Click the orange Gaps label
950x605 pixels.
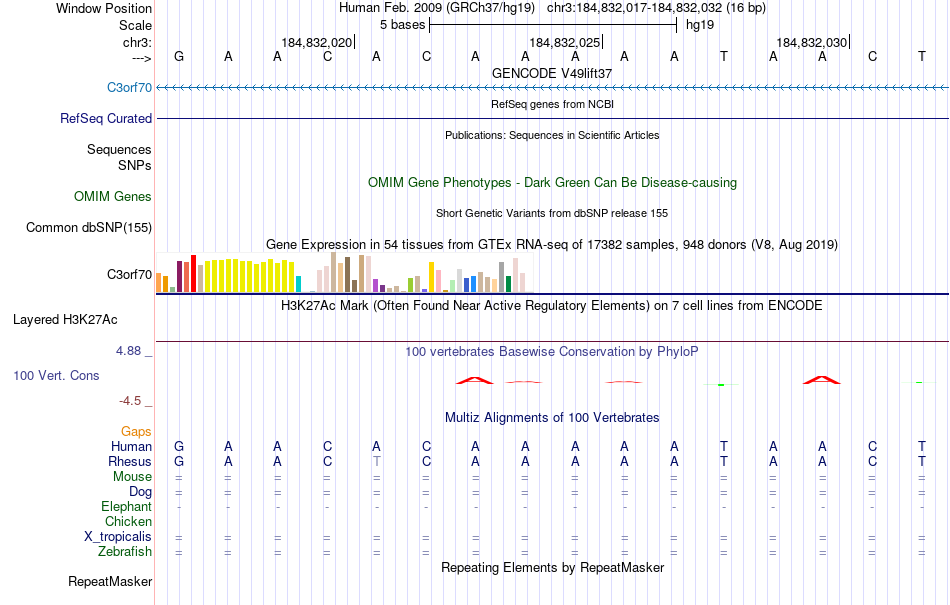click(x=136, y=431)
